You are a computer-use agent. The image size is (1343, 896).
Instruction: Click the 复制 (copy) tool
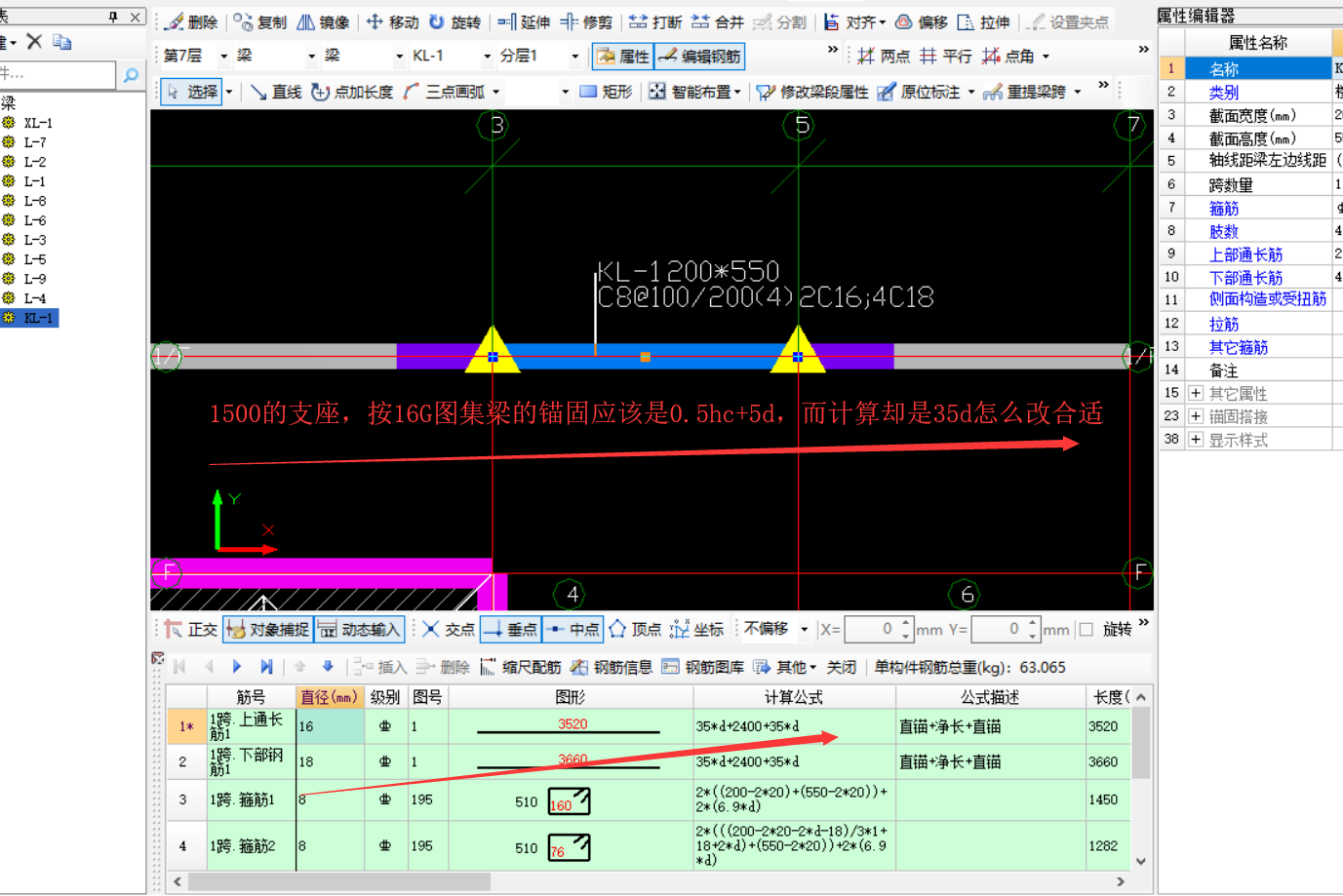click(260, 22)
